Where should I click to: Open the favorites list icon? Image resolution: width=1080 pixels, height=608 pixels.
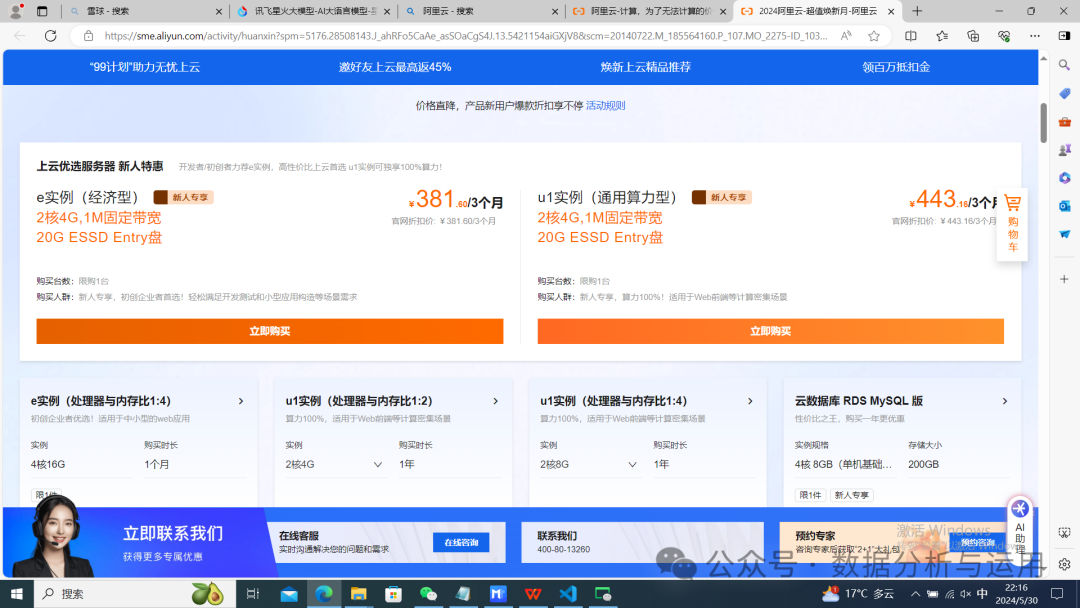tap(942, 36)
